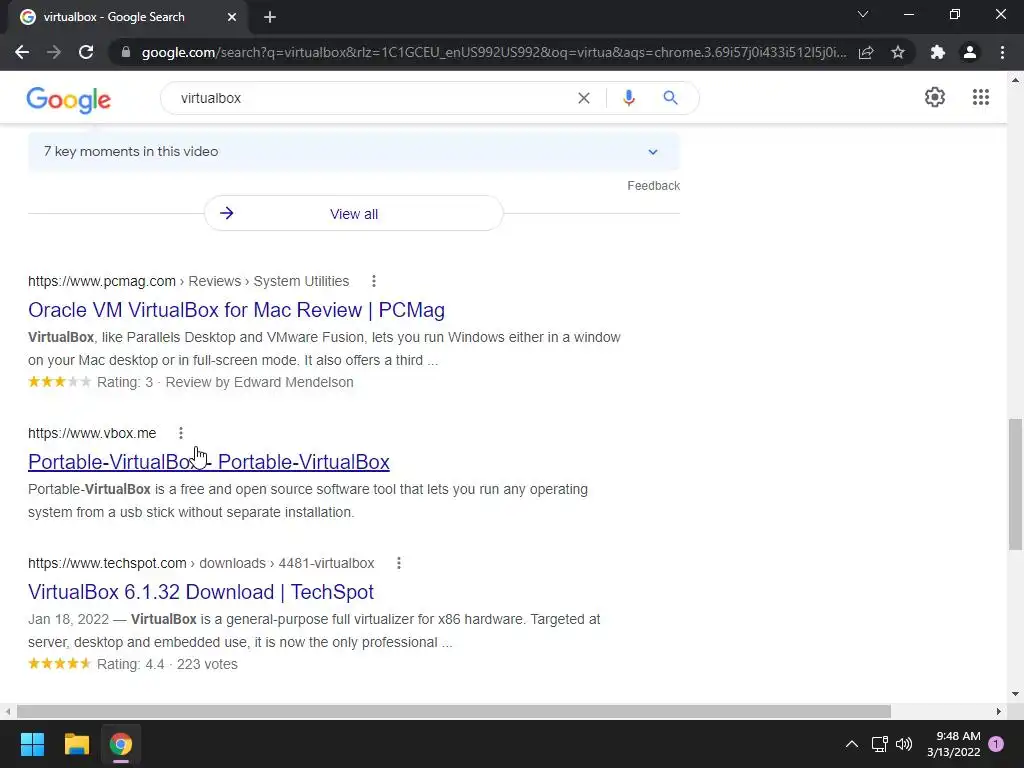Start voice search with the microphone
The image size is (1024, 768).
(x=629, y=98)
